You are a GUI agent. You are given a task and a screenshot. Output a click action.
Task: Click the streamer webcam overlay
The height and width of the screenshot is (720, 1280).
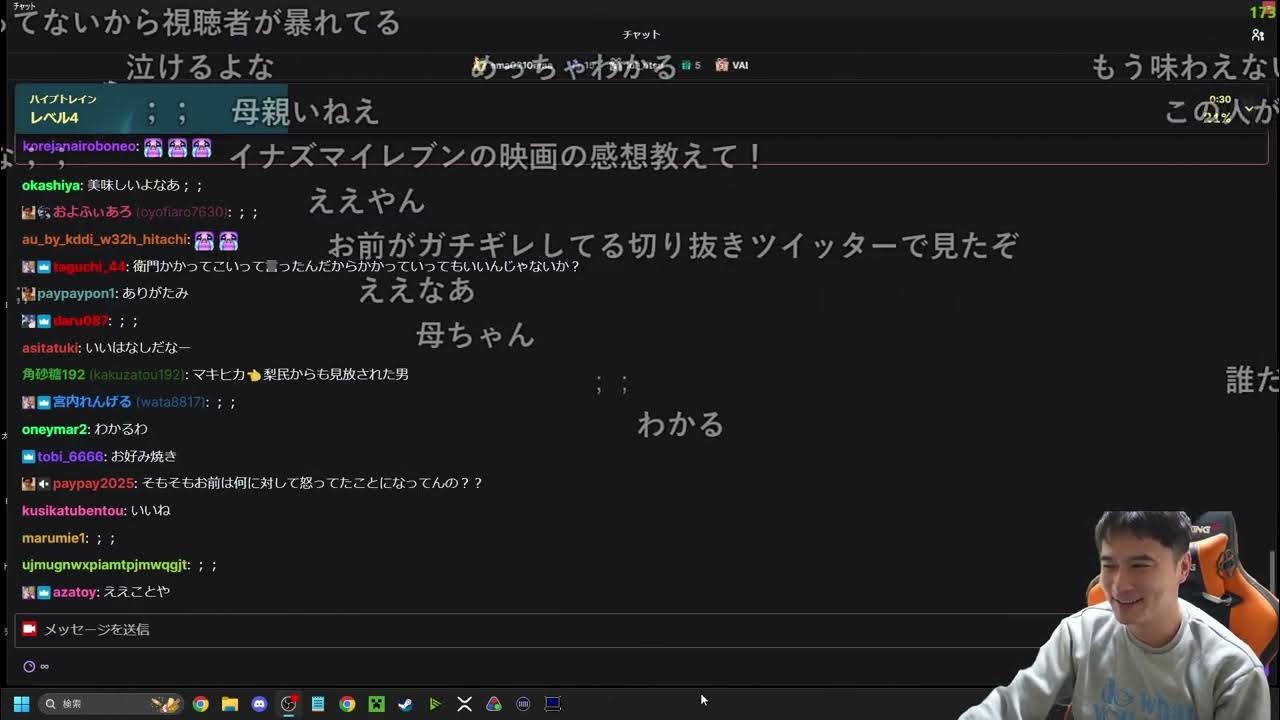[1118, 615]
